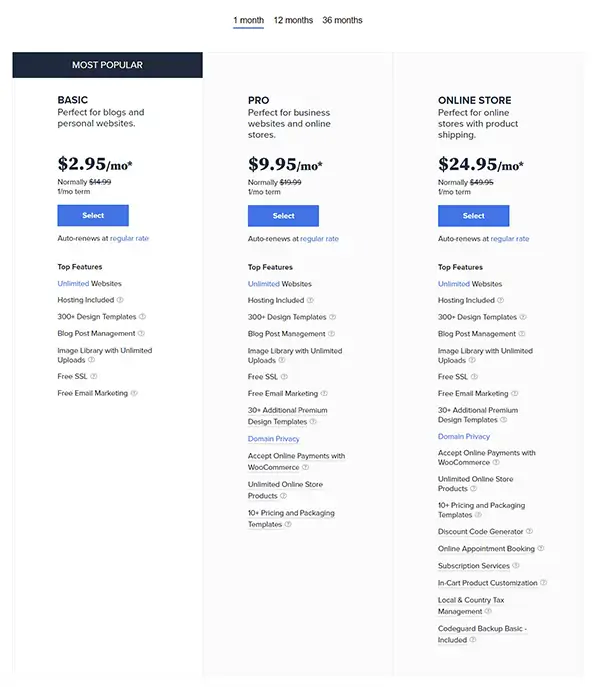This screenshot has width=600, height=687.
Task: Open Domain Privacy link in Pro plan
Action: pyautogui.click(x=273, y=439)
